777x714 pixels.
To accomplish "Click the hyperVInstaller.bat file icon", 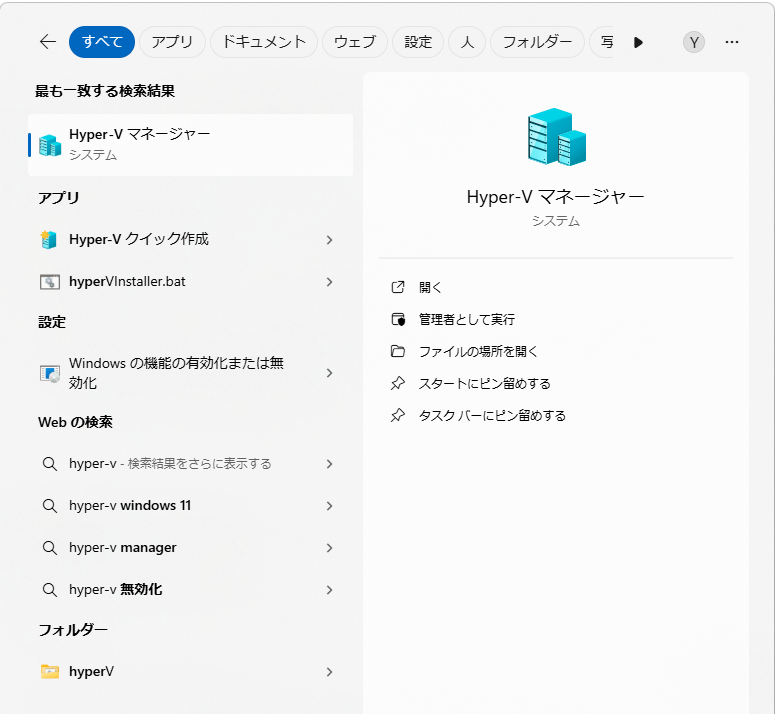I will click(x=50, y=282).
